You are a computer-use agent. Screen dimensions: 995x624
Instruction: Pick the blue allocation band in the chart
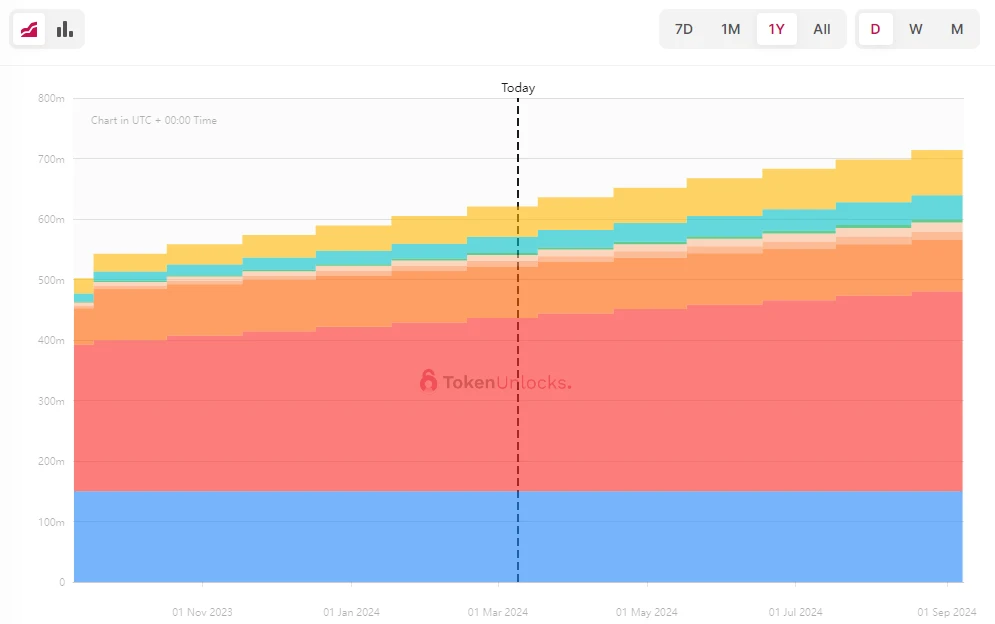click(x=300, y=537)
